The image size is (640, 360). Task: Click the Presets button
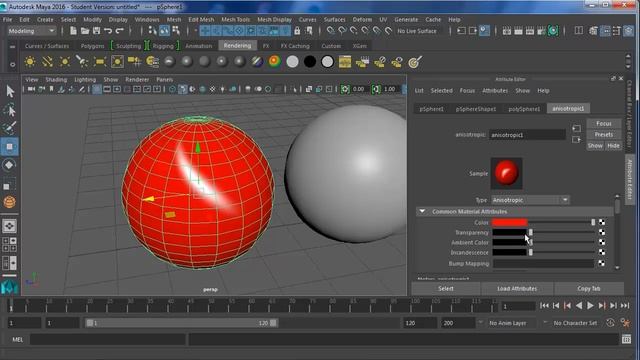click(604, 134)
